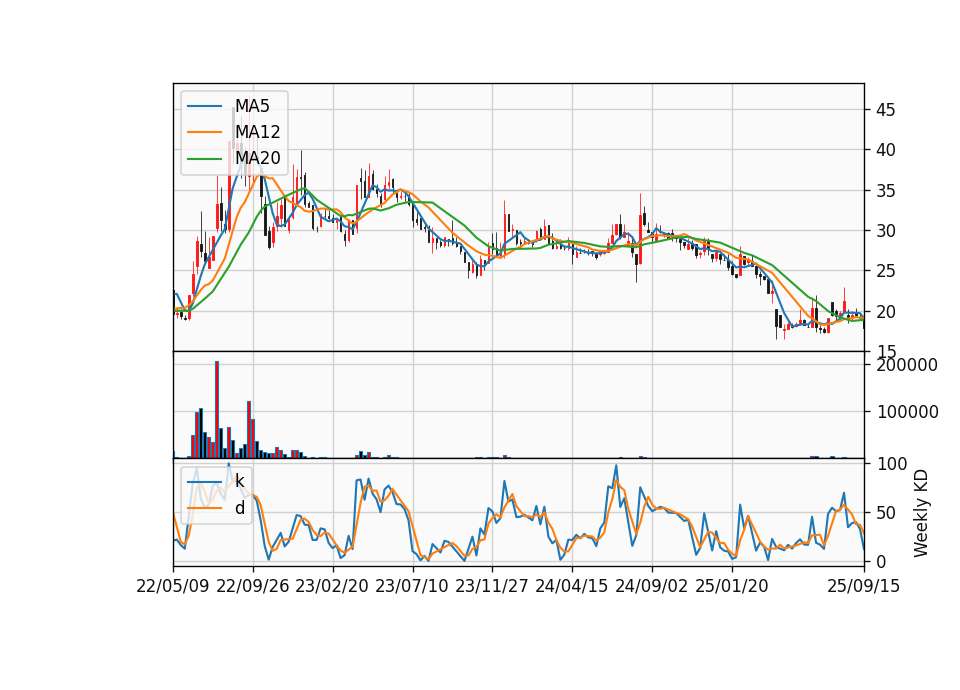Click the KD axis value 0
The image size is (960, 690).
(x=882, y=561)
